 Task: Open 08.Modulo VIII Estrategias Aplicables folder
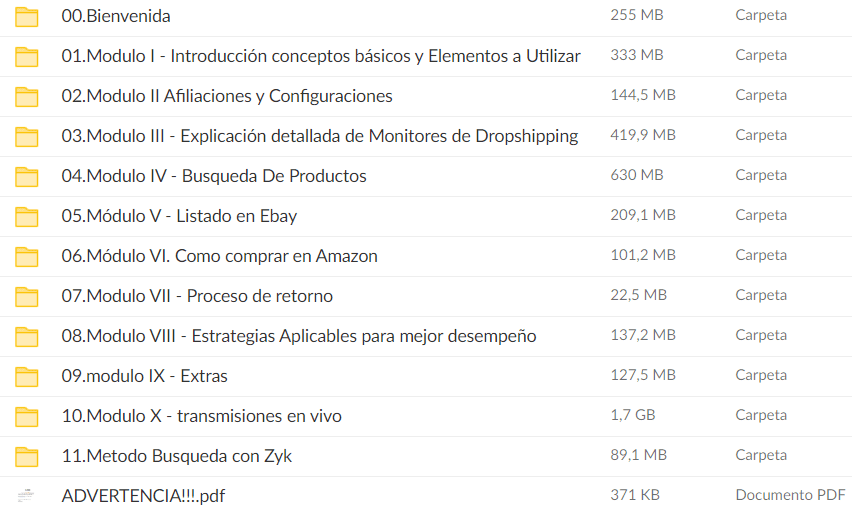point(298,336)
